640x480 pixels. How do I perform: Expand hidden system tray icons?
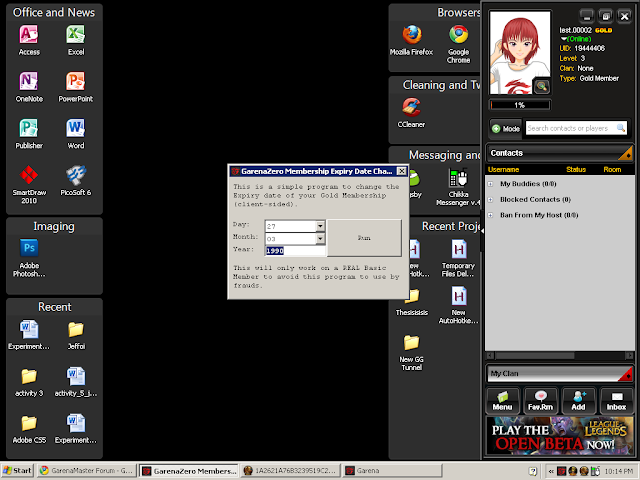tap(551, 471)
